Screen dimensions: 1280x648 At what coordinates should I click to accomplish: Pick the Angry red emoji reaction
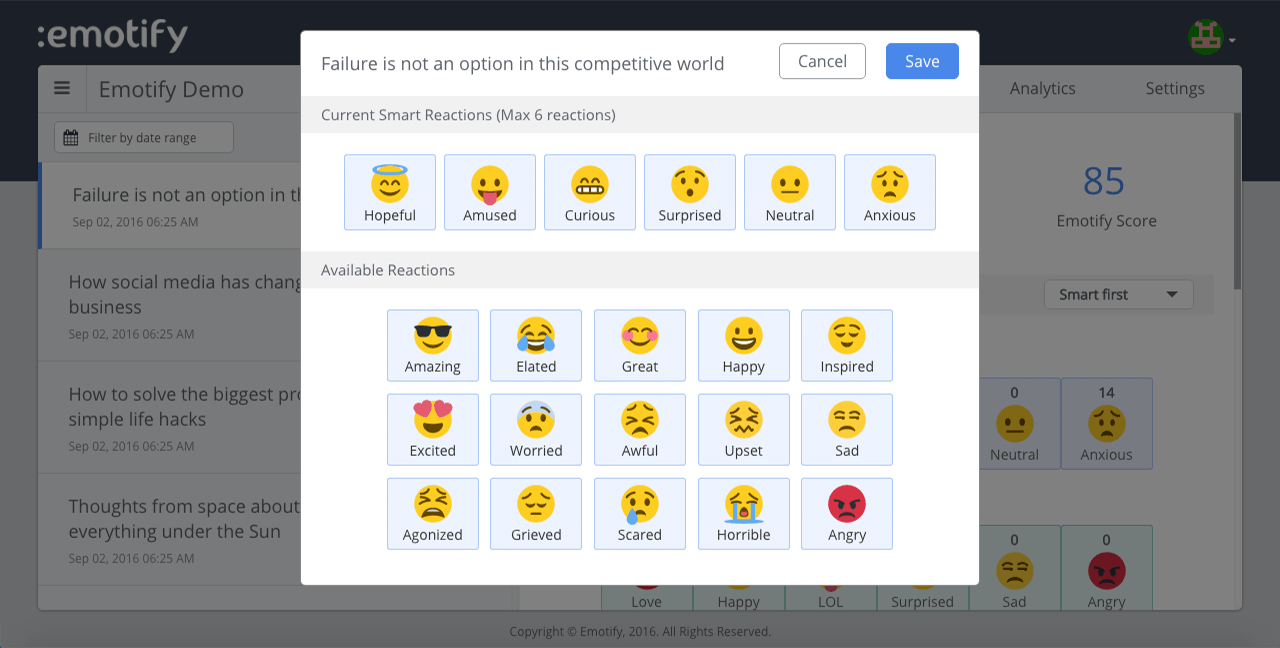[846, 513]
